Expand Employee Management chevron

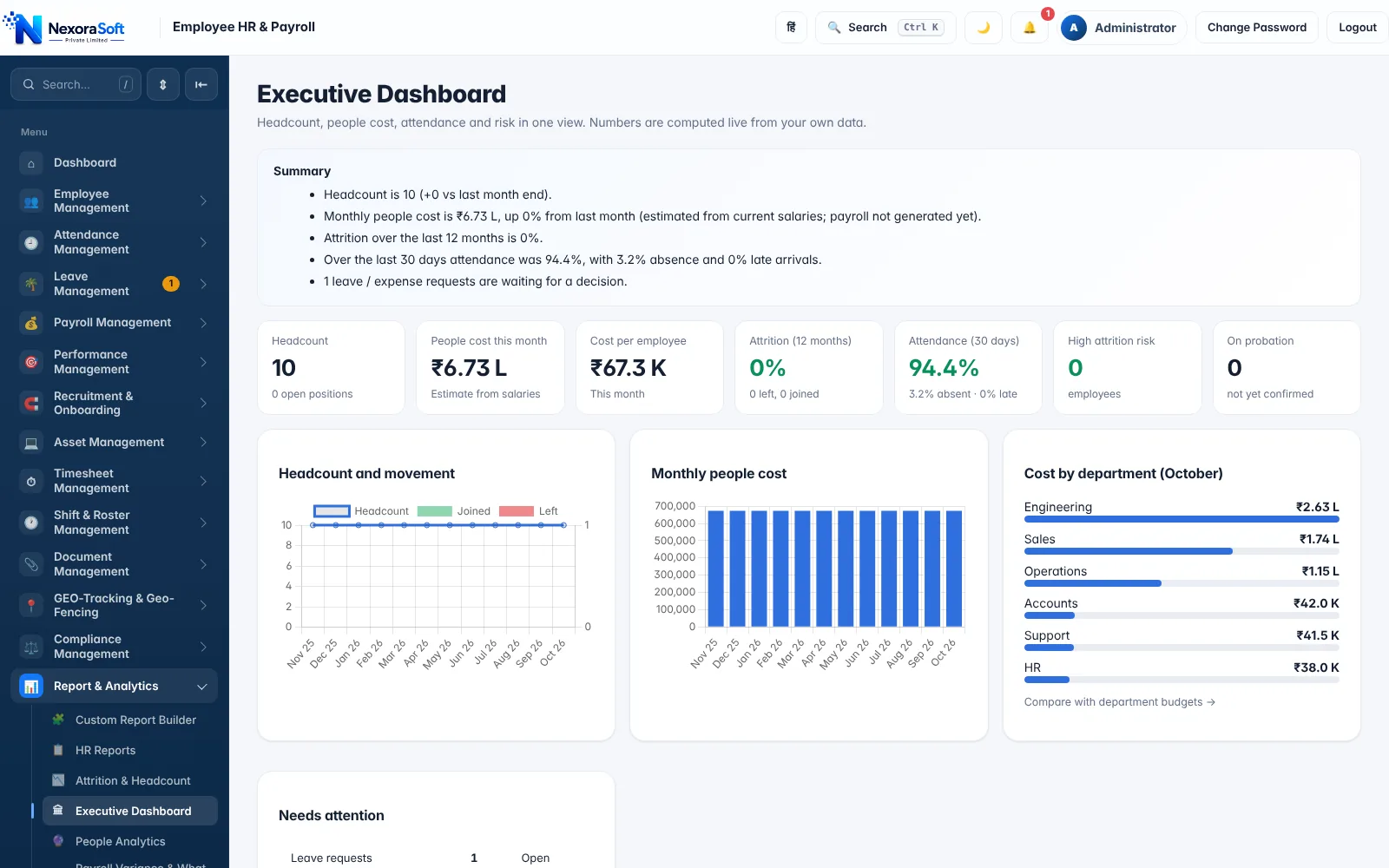(203, 201)
